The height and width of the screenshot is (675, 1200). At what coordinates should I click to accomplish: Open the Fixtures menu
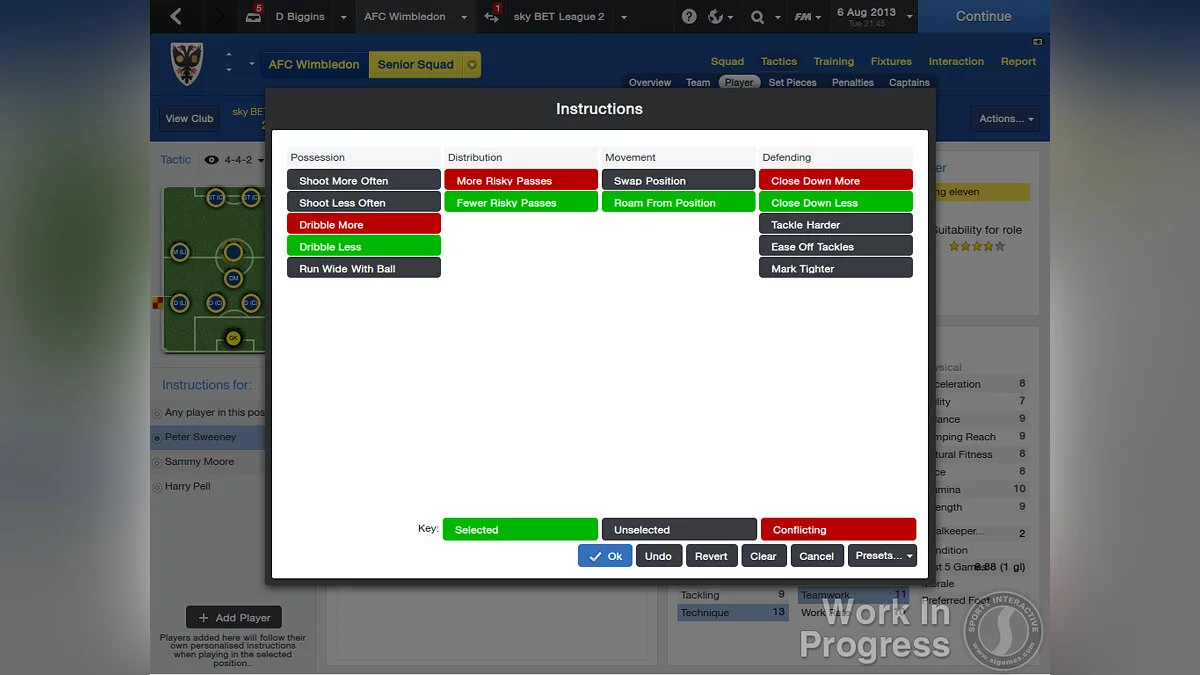coord(891,62)
